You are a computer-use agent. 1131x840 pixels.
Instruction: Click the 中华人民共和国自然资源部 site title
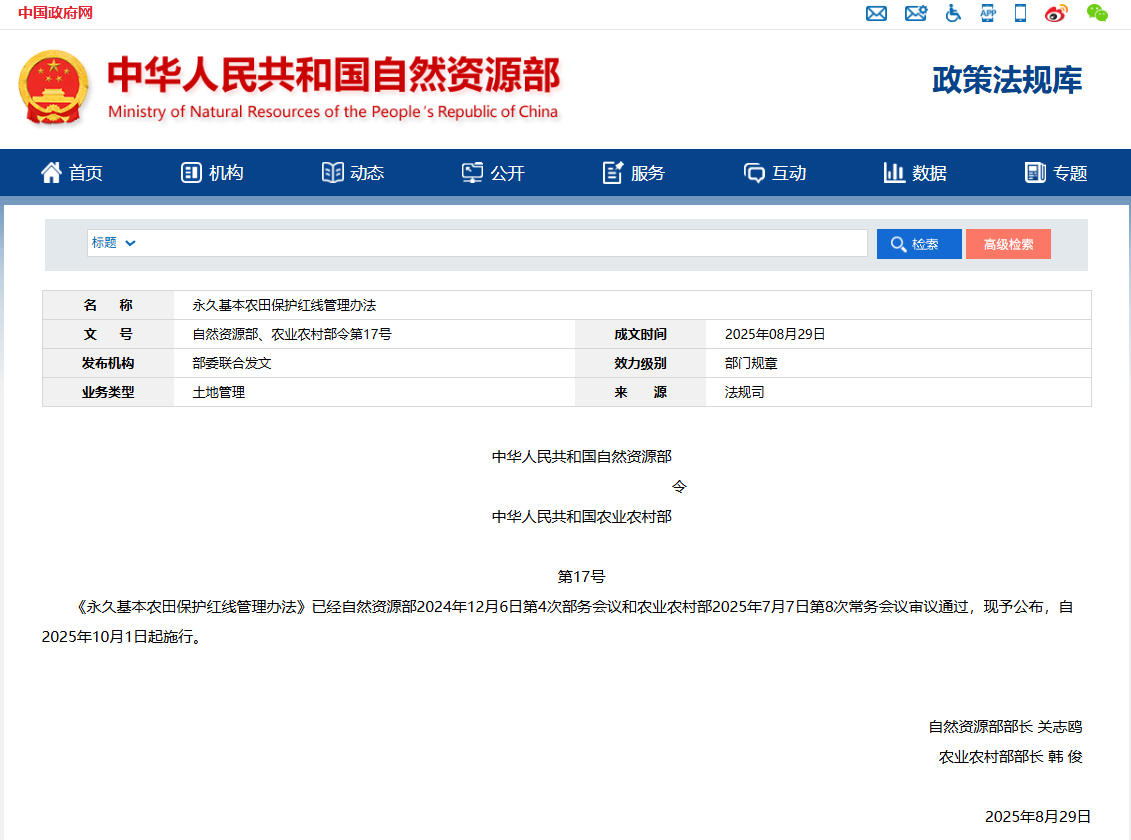tap(333, 75)
